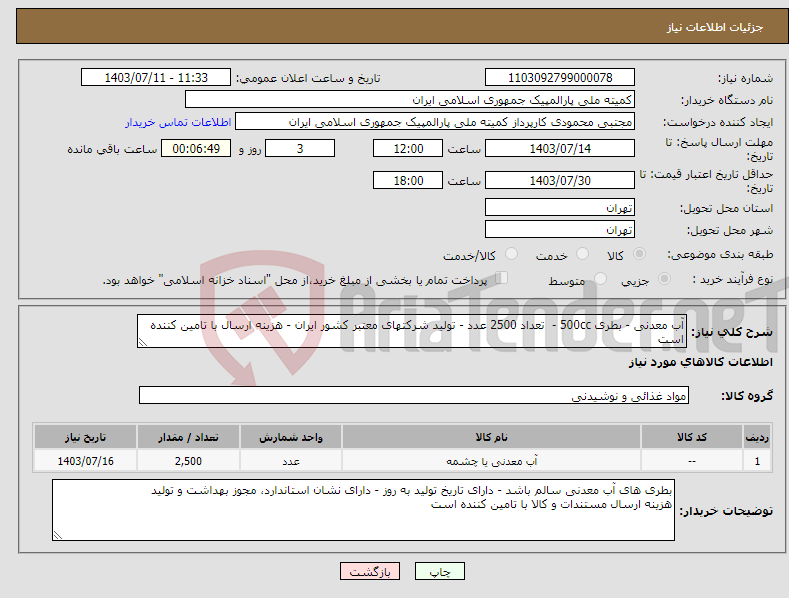The height and width of the screenshot is (598, 789).
Task: Click the request creator name field
Action: 435,122
